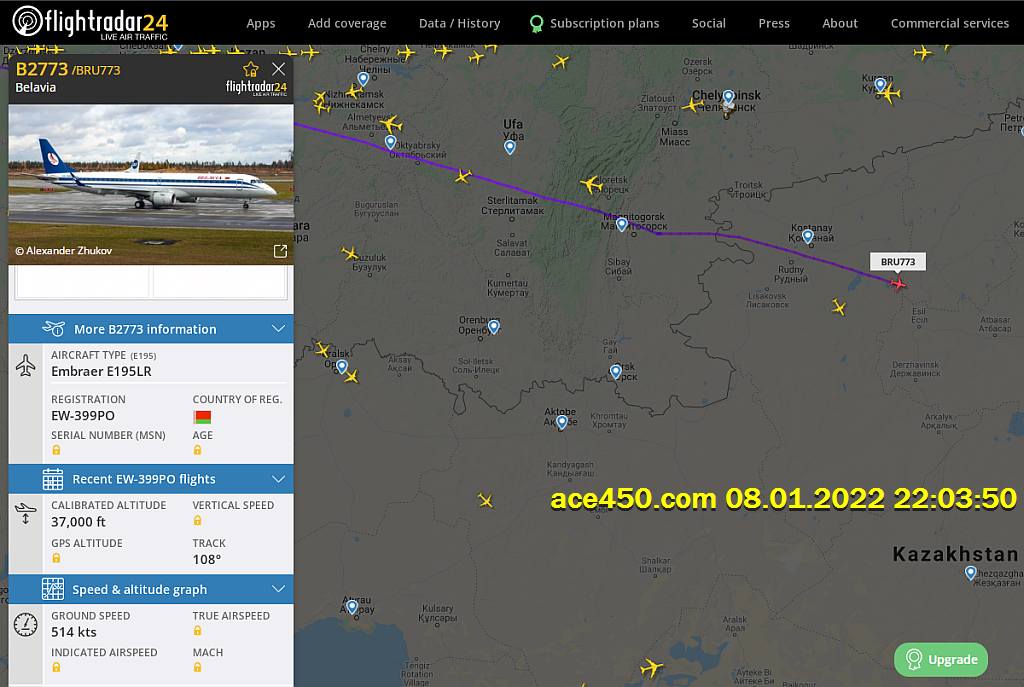1024x687 pixels.
Task: Click the Belavia aircraft photo thumbnail
Action: point(151,173)
